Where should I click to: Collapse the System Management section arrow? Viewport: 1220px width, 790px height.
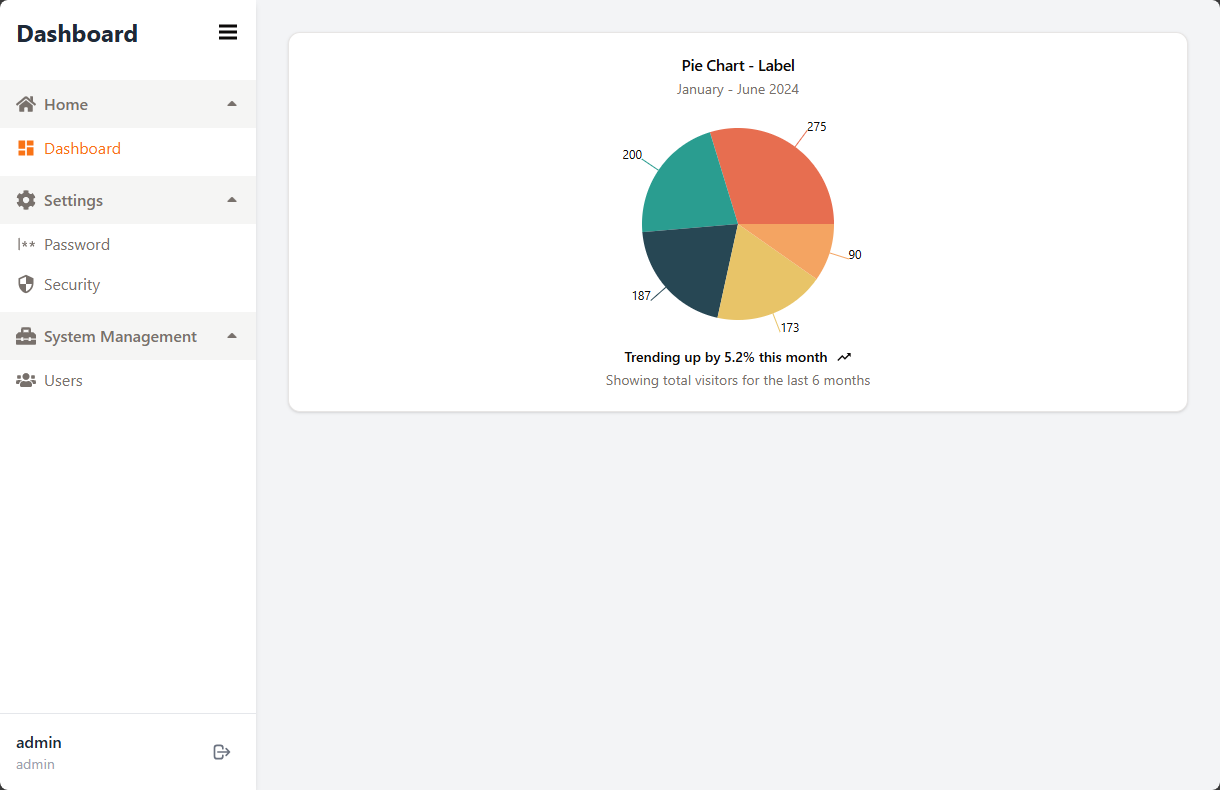(x=232, y=336)
